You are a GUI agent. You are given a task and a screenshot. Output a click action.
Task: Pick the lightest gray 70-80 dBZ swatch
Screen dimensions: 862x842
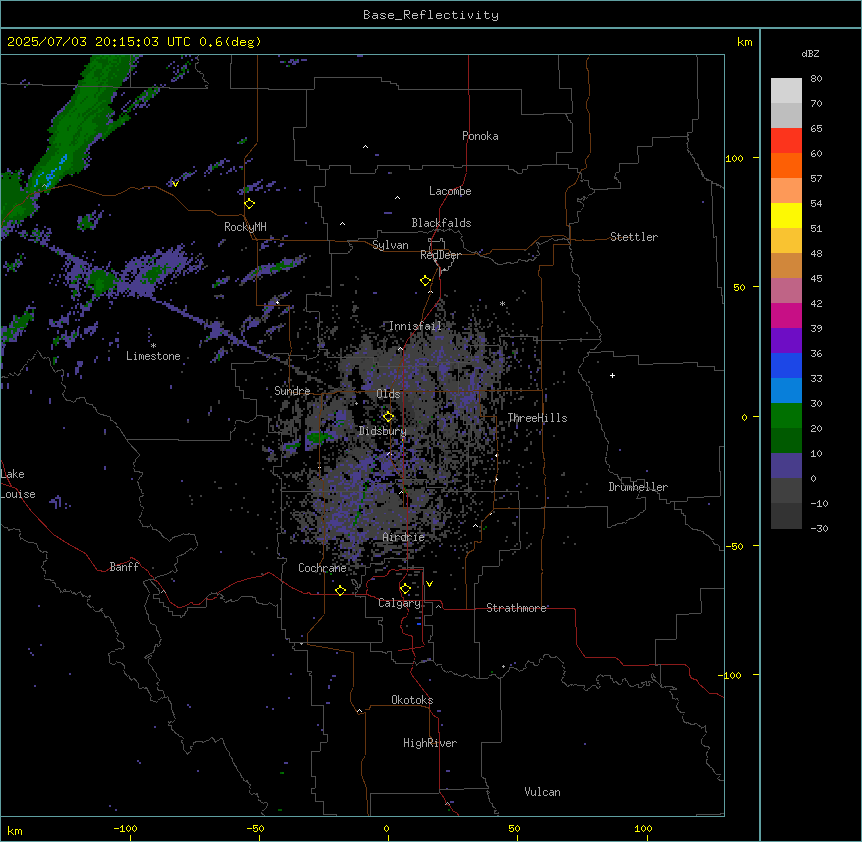click(786, 91)
